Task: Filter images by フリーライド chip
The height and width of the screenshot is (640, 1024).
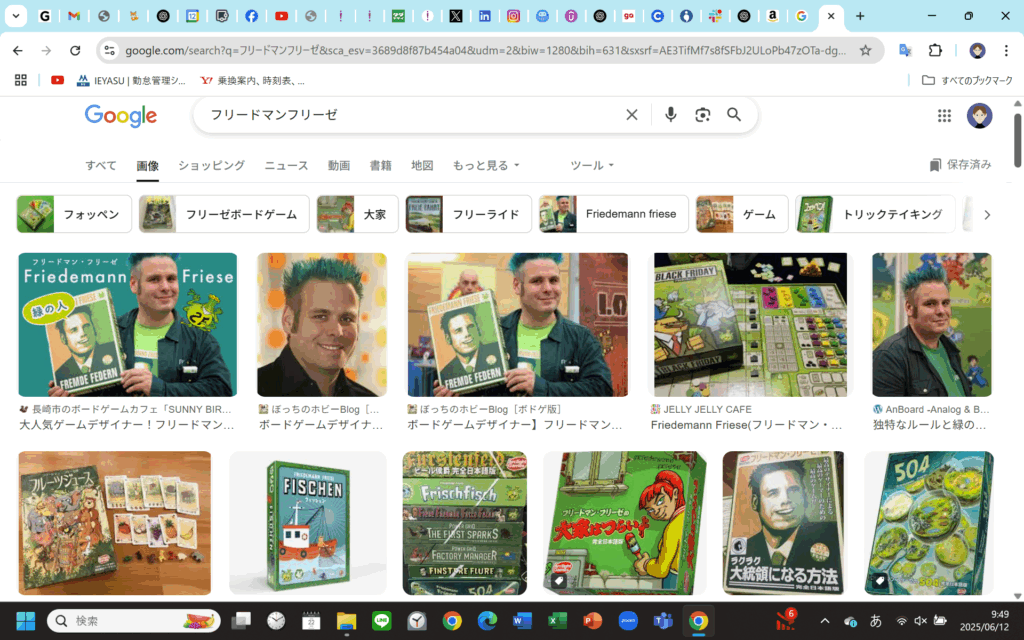Action: click(x=468, y=214)
